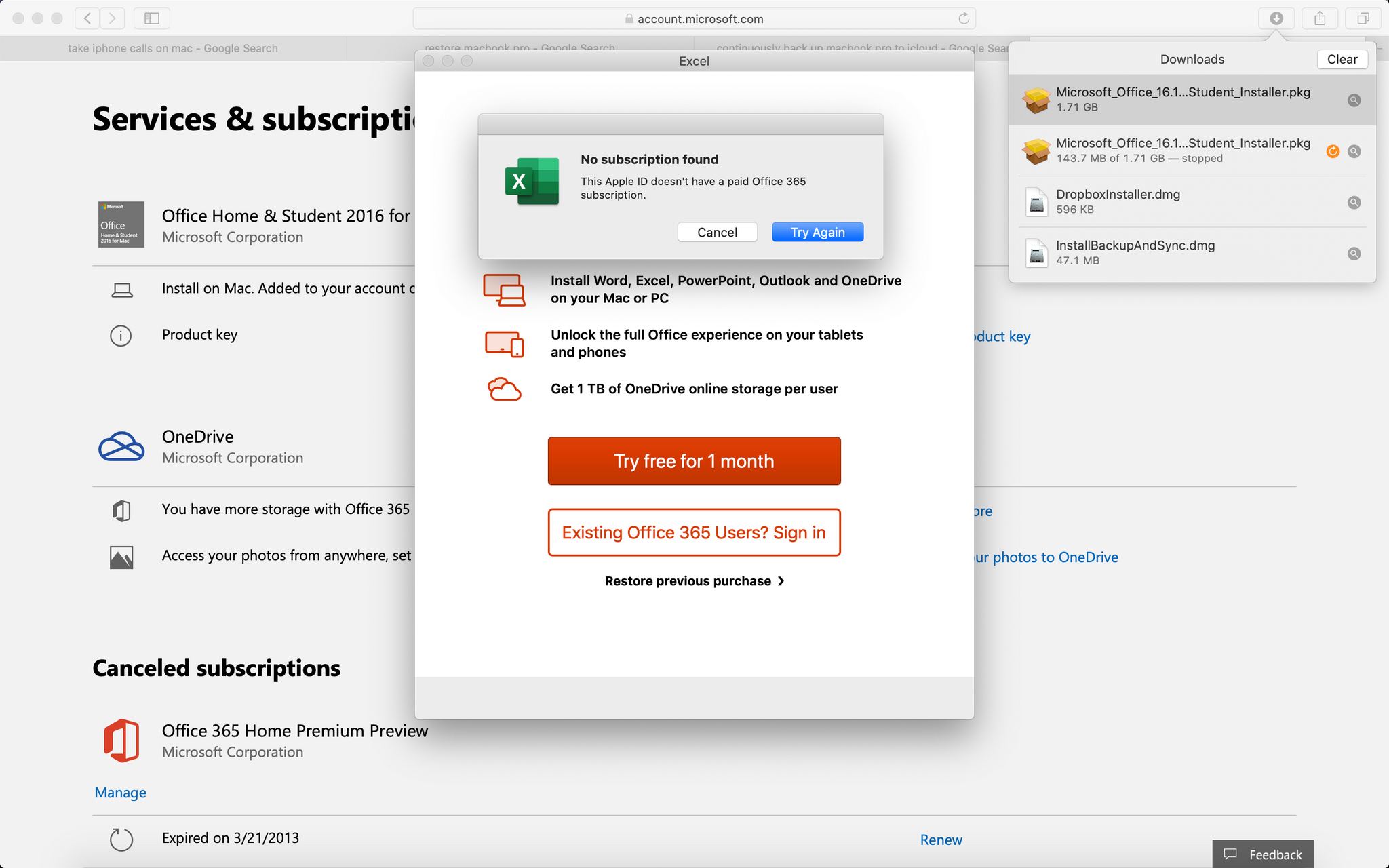Switch to 'restore macbook pro' tab
Image resolution: width=1389 pixels, height=868 pixels.
coord(520,48)
